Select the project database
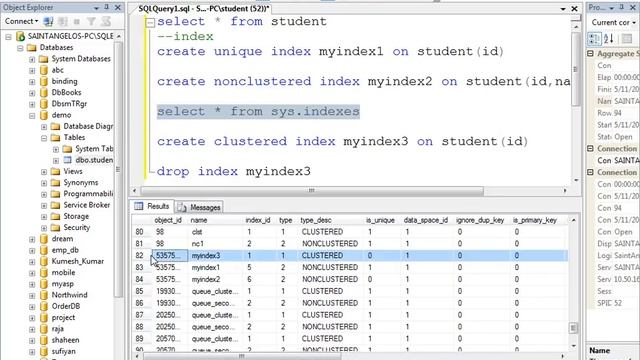This screenshot has width=640, height=360. click(58, 317)
